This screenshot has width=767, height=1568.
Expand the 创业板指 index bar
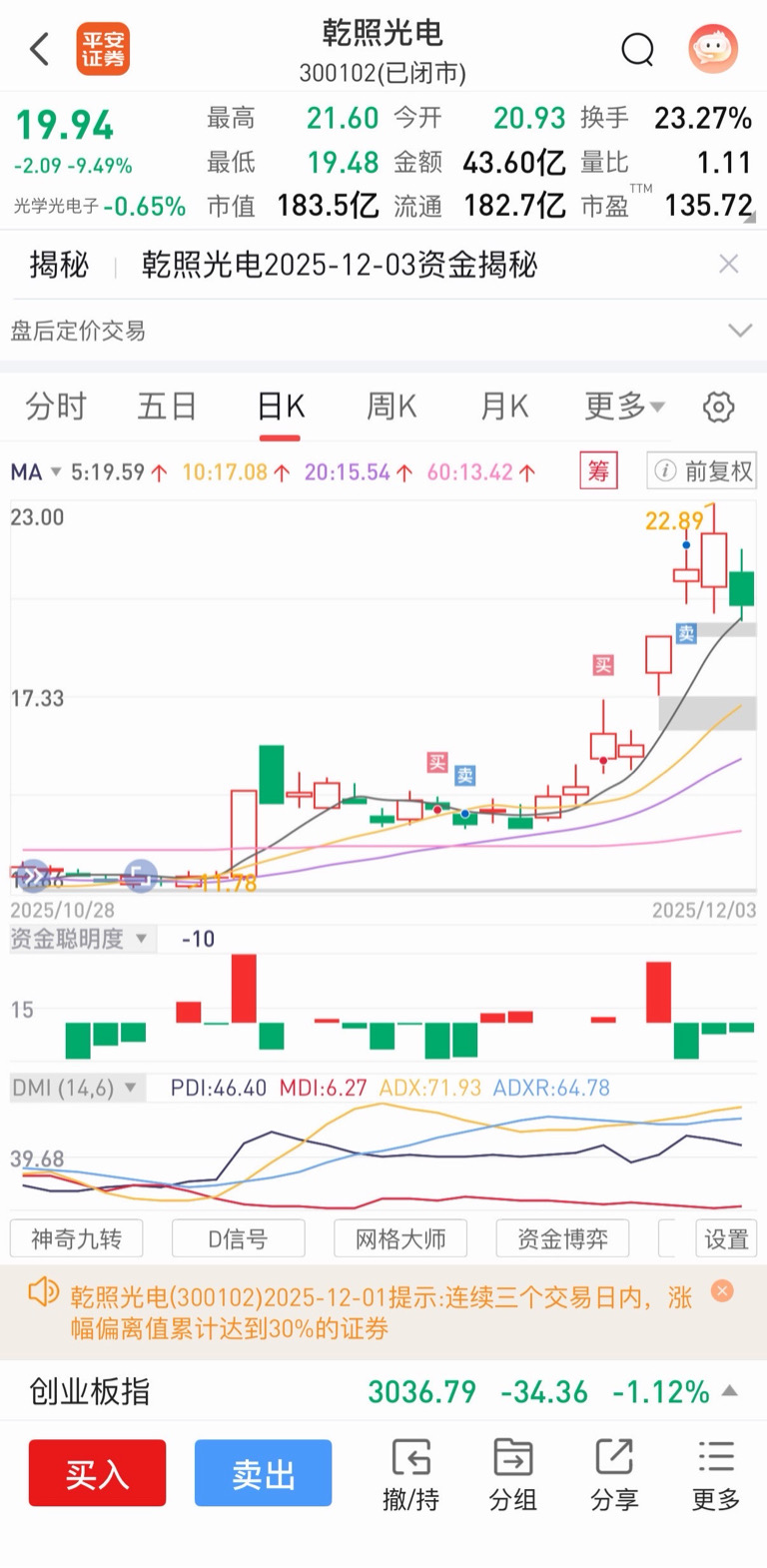(730, 1391)
